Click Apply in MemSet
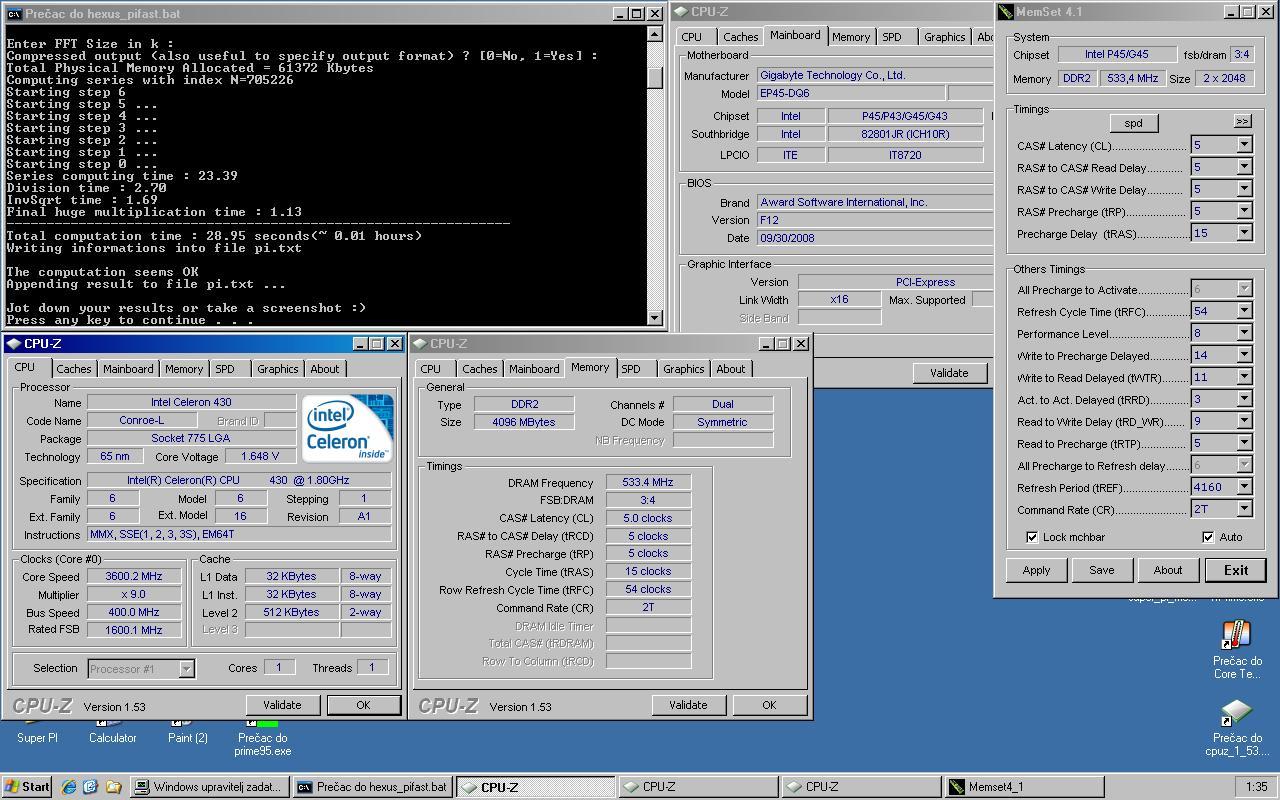Viewport: 1280px width, 800px height. (1036, 570)
